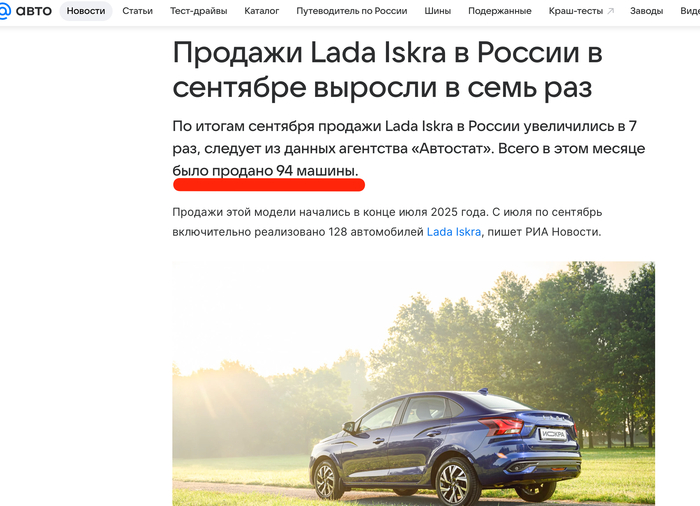Open Путеводитель по России section

[x=352, y=11]
